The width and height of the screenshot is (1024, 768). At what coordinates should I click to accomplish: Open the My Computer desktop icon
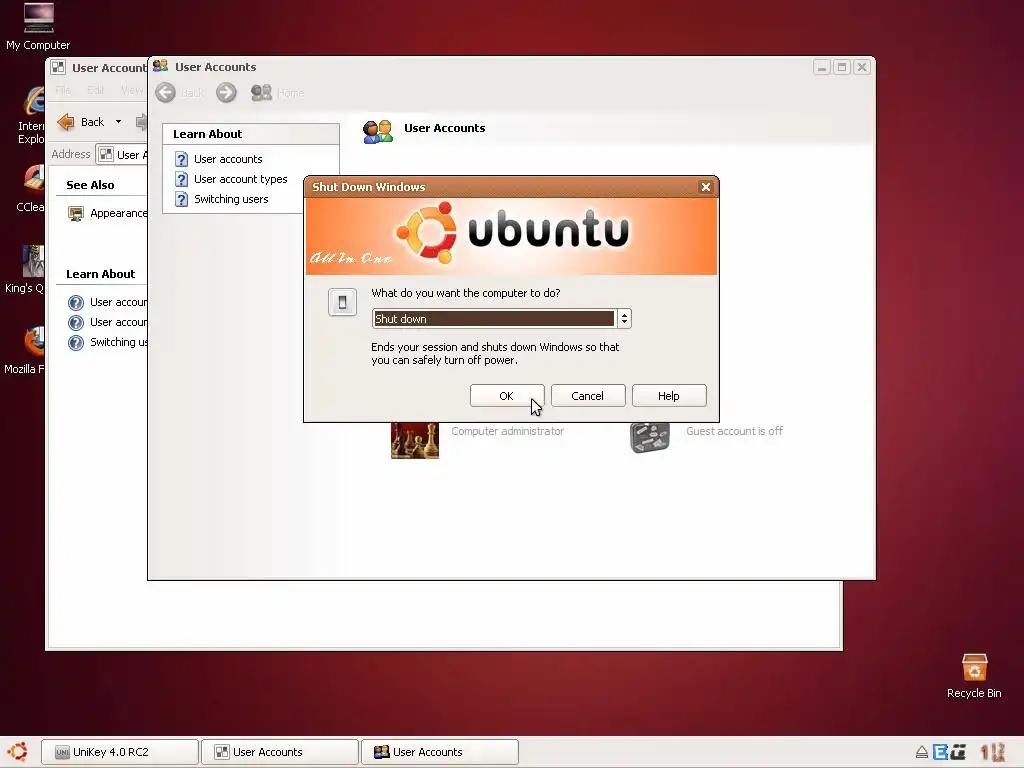click(38, 26)
